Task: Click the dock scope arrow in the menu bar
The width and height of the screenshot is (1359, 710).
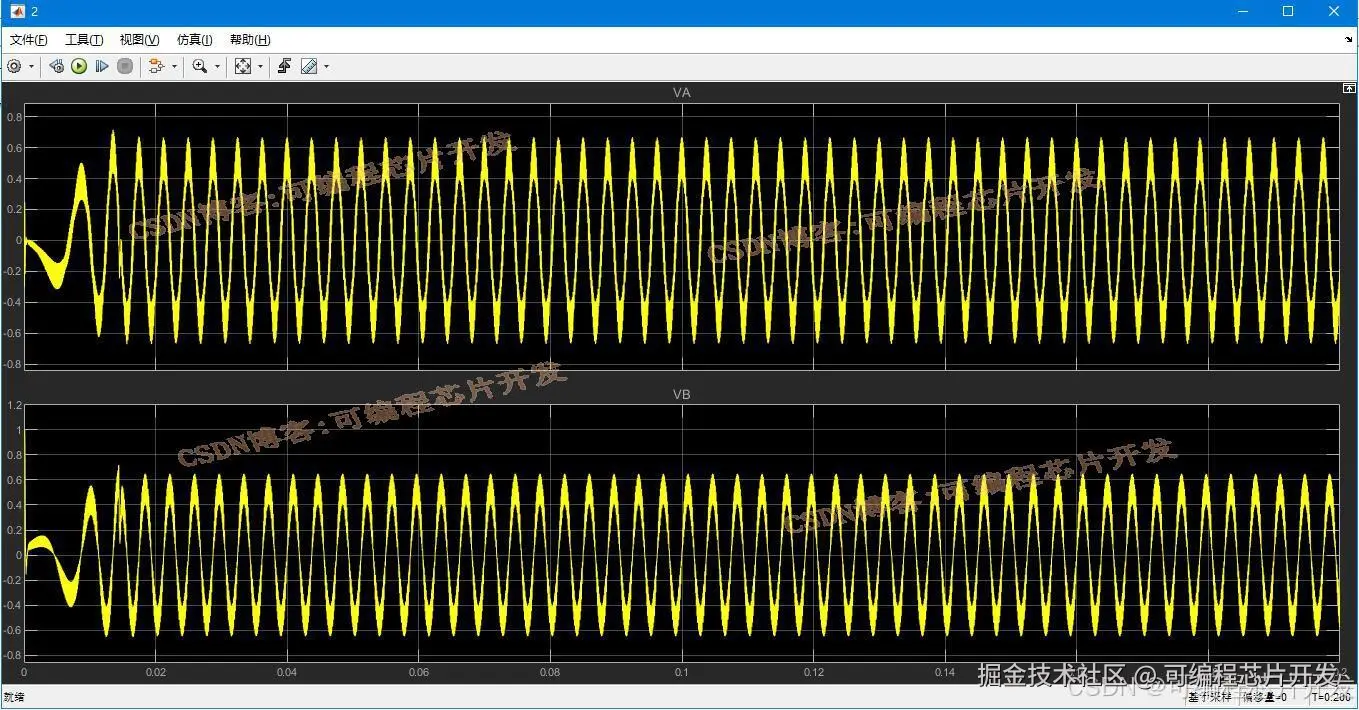Action: [1348, 40]
